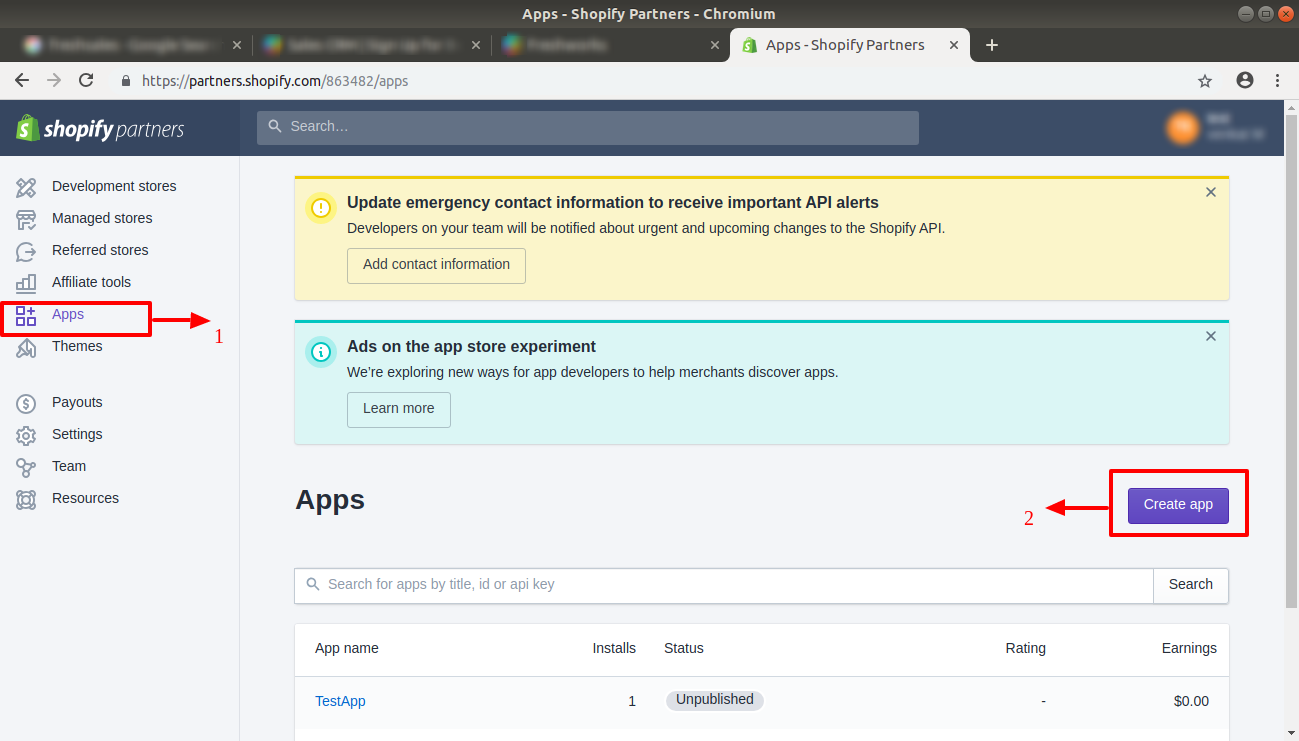Go back using browser back arrow
Viewport: 1299px width, 741px height.
22,81
